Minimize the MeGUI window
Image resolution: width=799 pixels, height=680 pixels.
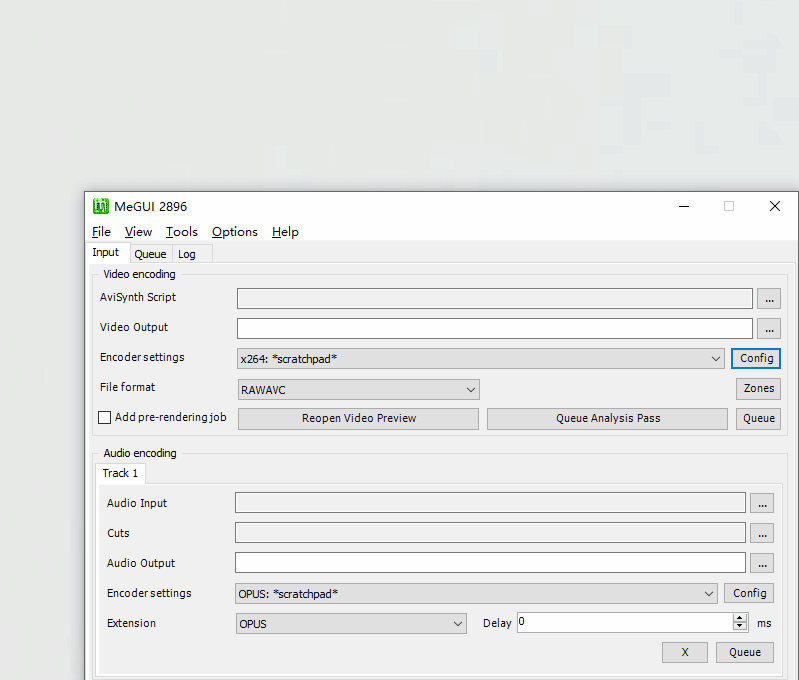[684, 206]
